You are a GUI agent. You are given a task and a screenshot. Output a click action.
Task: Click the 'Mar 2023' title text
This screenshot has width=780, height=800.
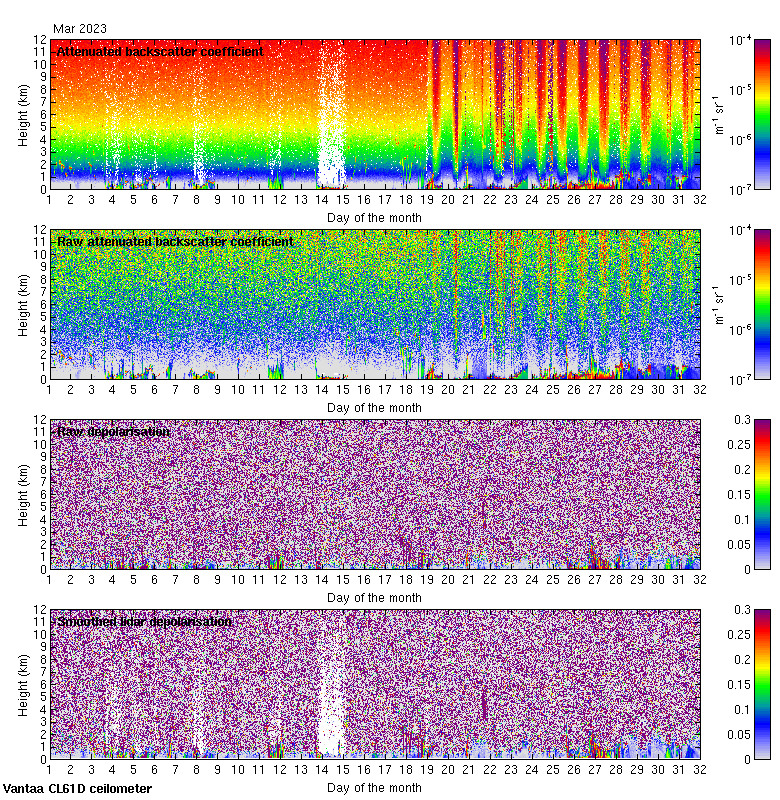pos(80,29)
